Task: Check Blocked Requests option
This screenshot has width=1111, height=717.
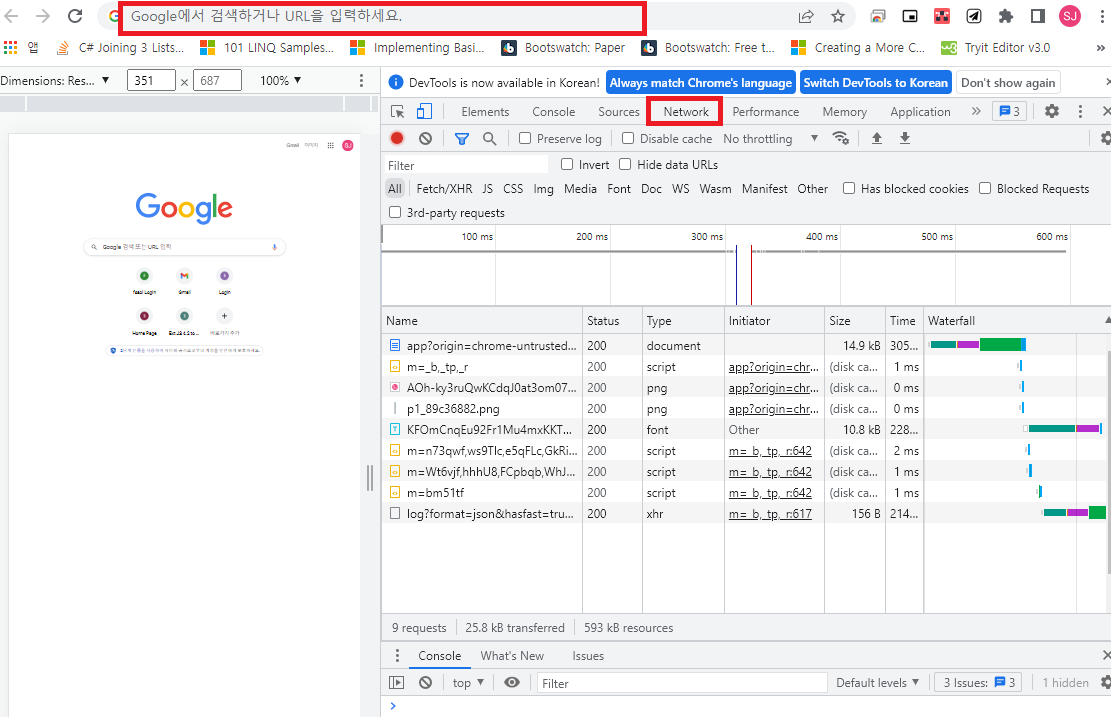Action: (985, 188)
